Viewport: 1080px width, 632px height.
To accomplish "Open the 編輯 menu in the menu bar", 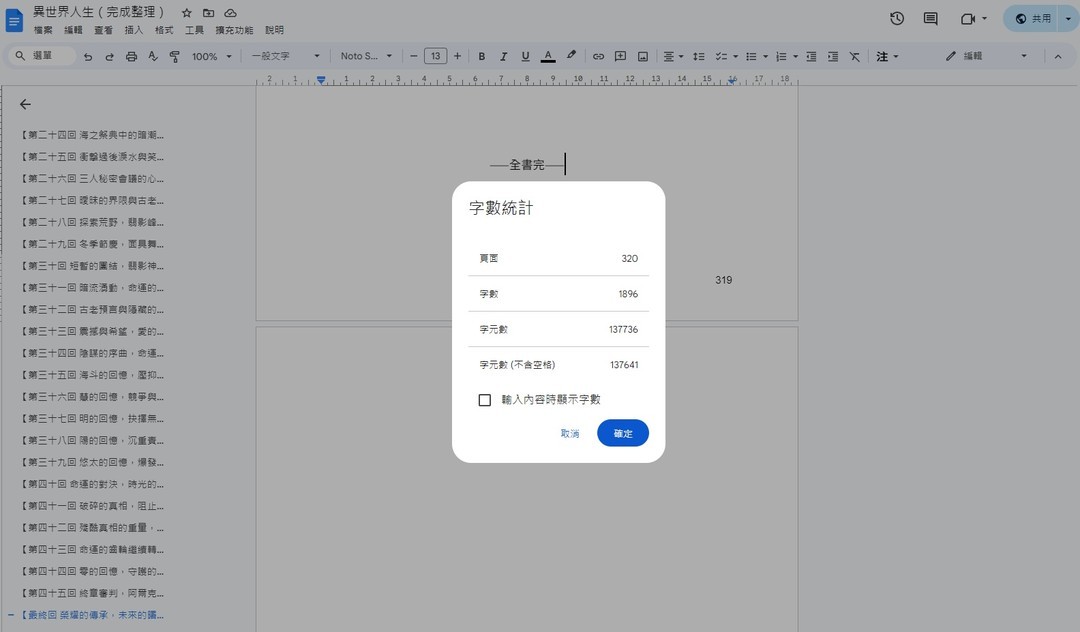I will (73, 30).
